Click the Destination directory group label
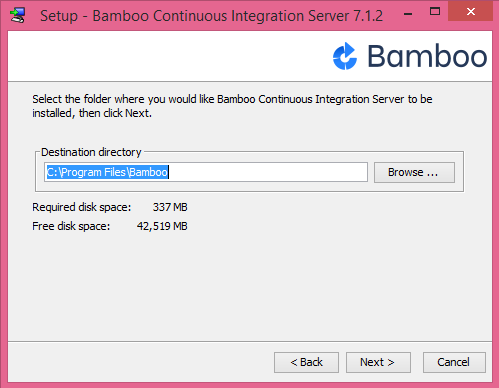499x388 pixels. 91,152
